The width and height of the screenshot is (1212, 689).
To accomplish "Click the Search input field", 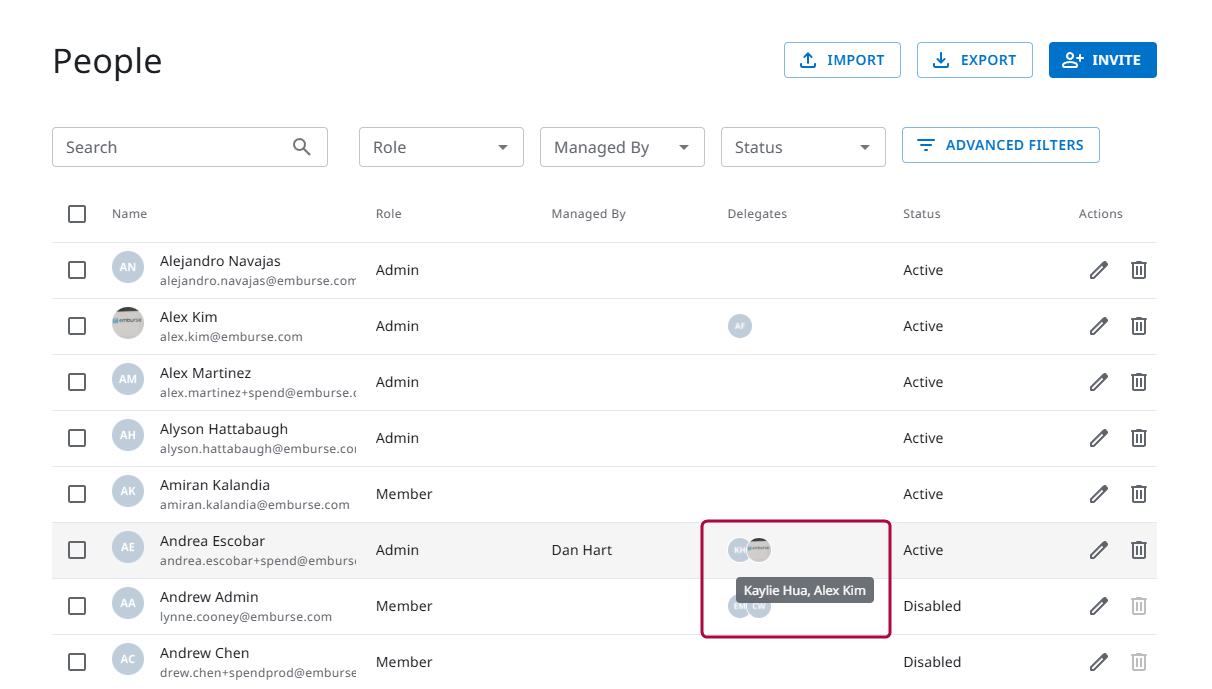I will [x=170, y=146].
